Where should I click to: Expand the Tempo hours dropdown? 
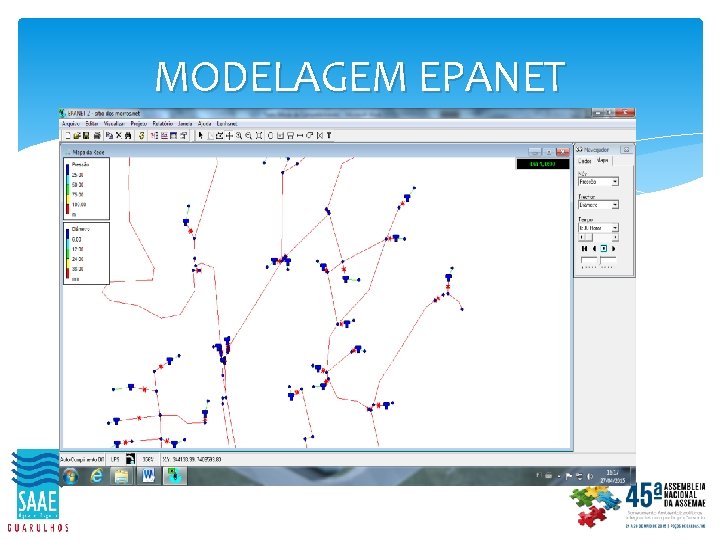point(615,228)
